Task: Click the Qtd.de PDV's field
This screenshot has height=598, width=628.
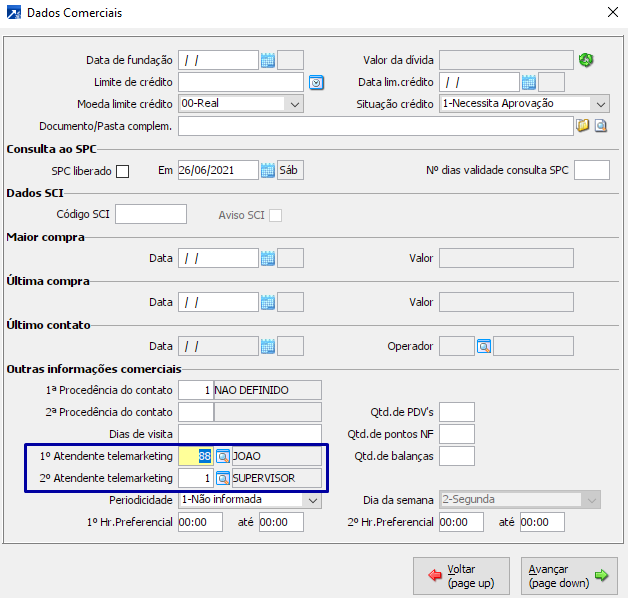Action: [x=457, y=413]
